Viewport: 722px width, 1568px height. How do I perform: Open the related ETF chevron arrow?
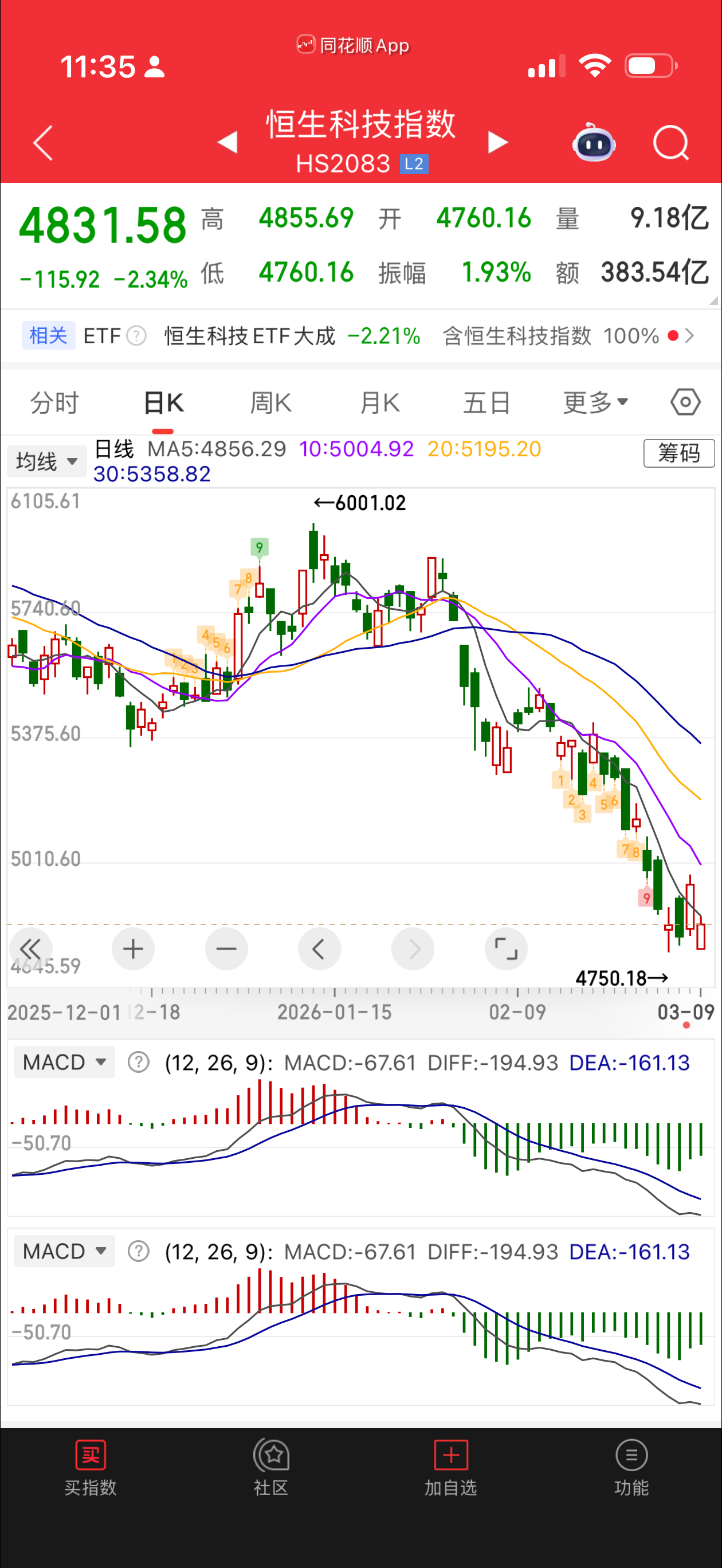click(689, 335)
